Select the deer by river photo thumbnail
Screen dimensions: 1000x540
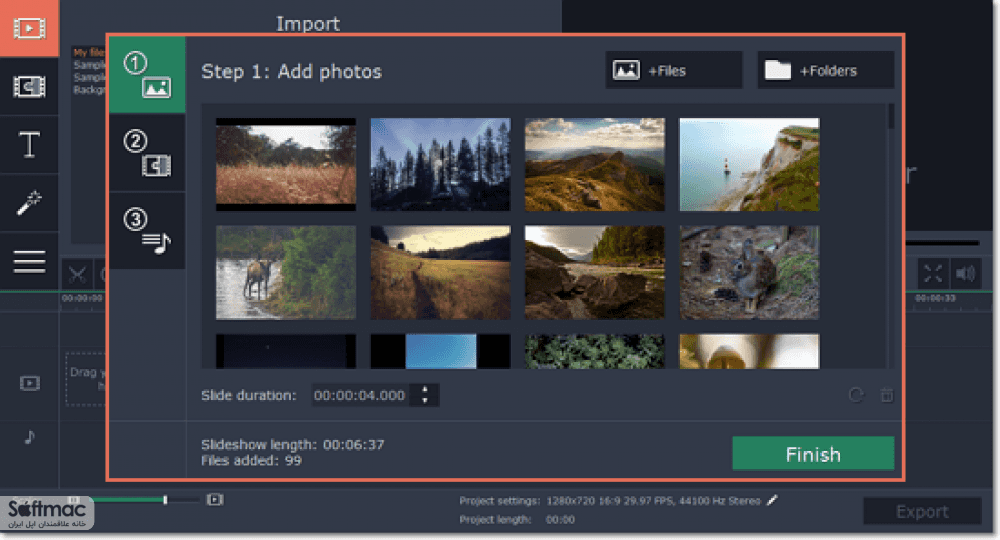click(x=286, y=272)
